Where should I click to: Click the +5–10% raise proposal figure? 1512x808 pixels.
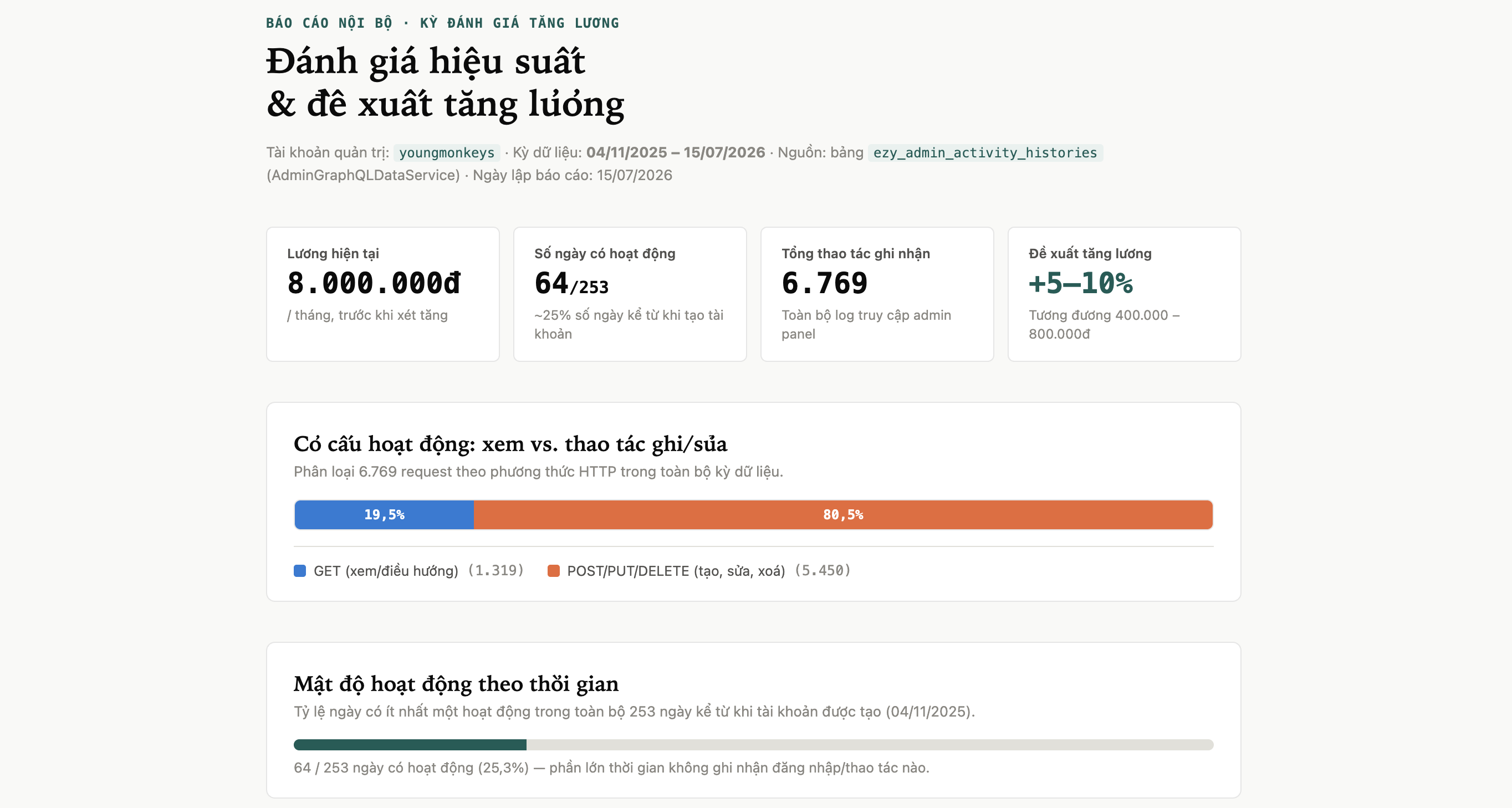point(1081,283)
